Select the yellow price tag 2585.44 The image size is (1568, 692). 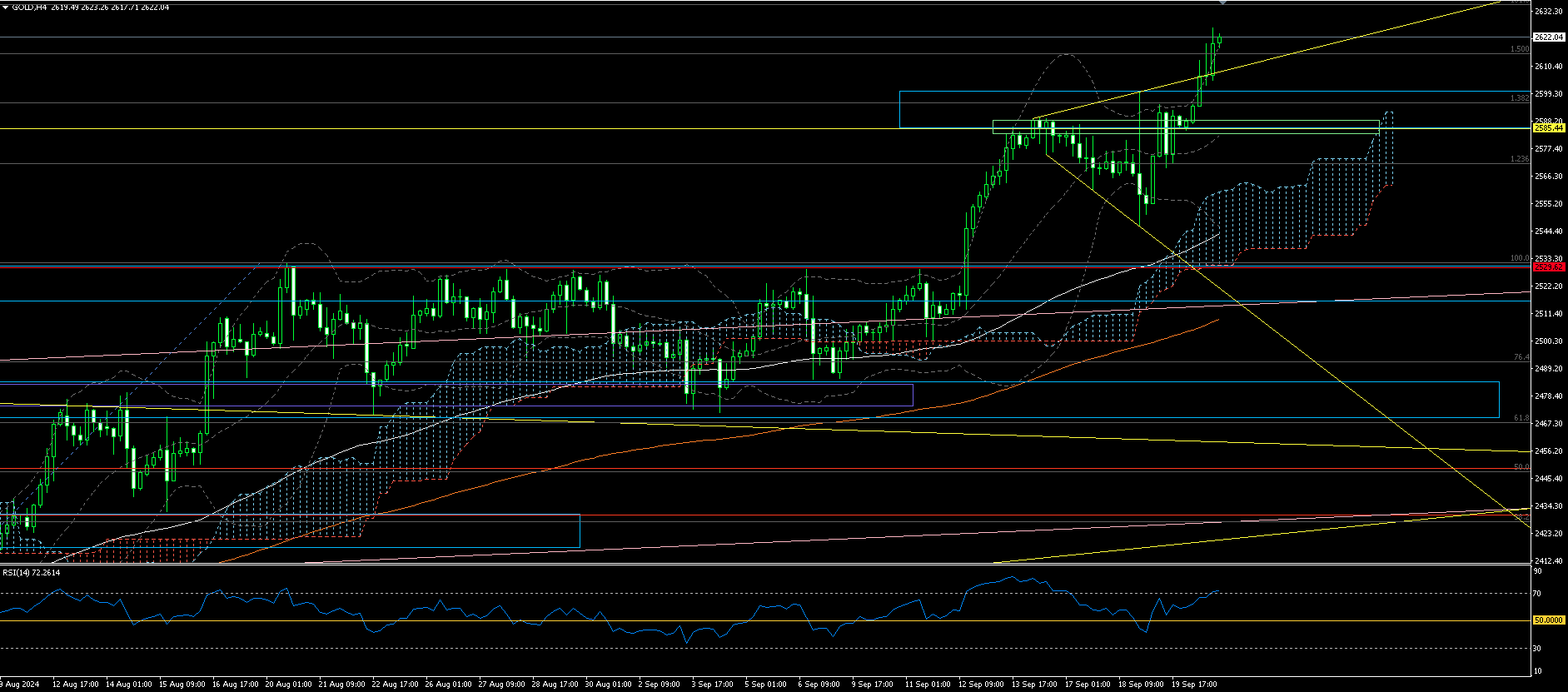pyautogui.click(x=1549, y=128)
